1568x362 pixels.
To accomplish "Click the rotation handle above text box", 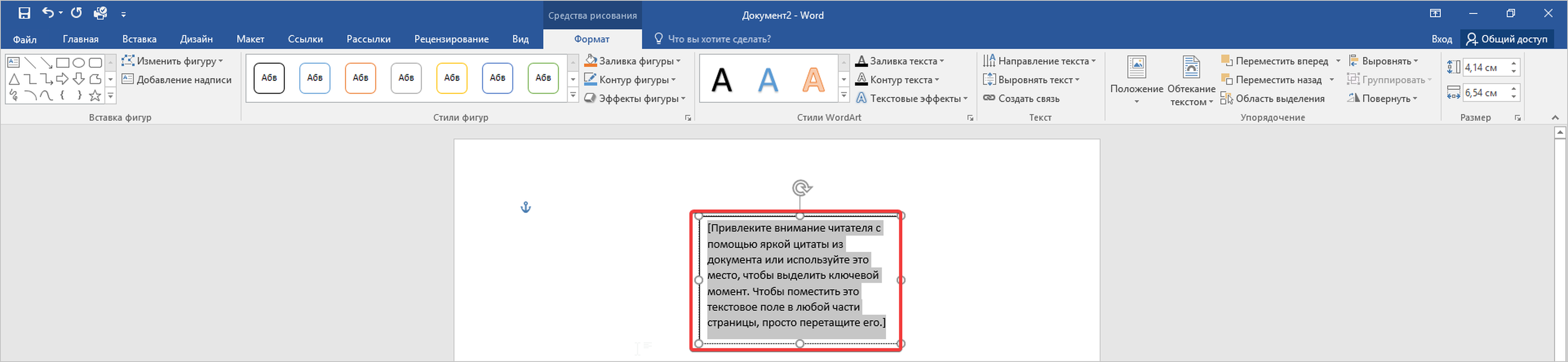I will click(x=801, y=188).
